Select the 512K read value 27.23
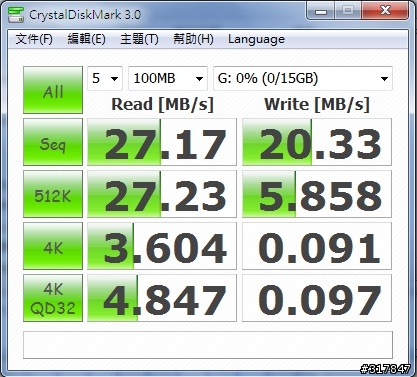Image resolution: width=417 pixels, height=377 pixels. point(162,194)
